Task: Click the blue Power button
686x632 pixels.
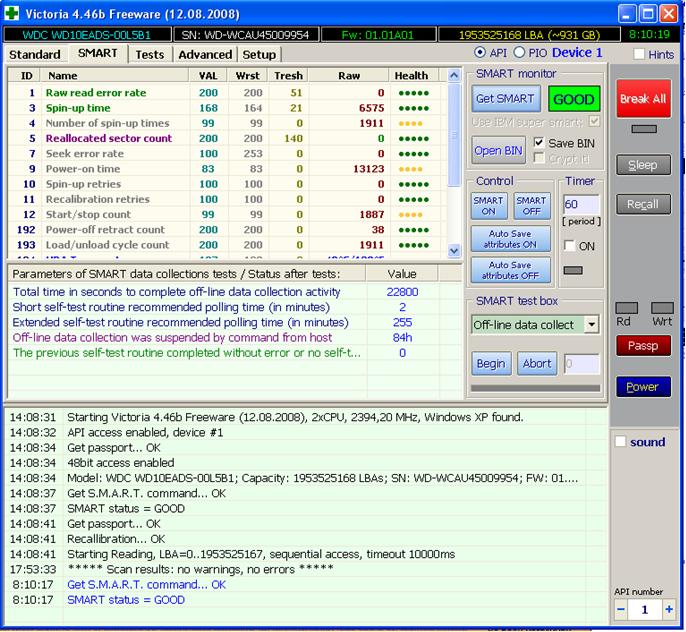Action: (x=643, y=387)
